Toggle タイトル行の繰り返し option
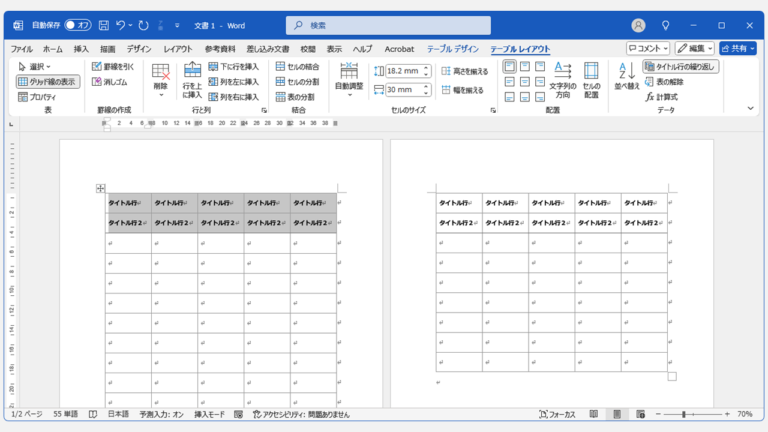Screen dimensions: 768x432 pos(680,67)
